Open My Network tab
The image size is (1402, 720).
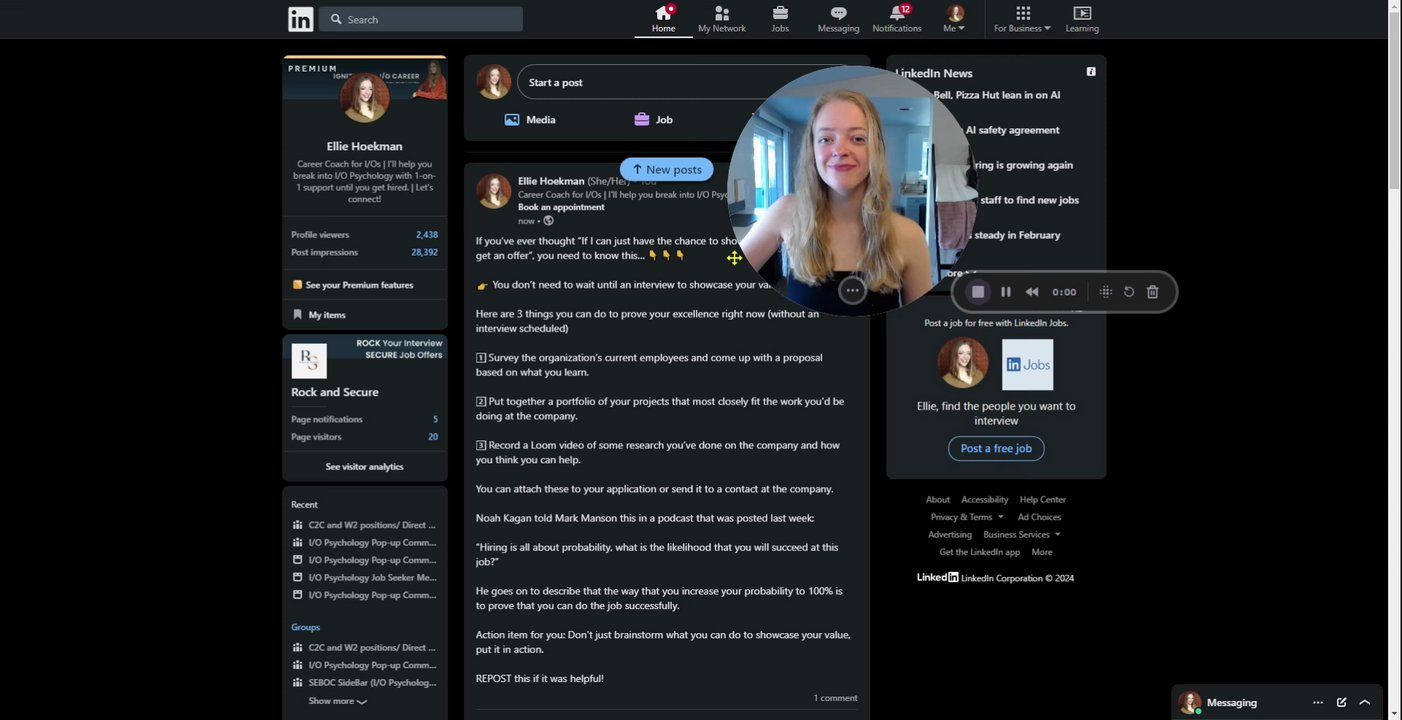[x=722, y=19]
